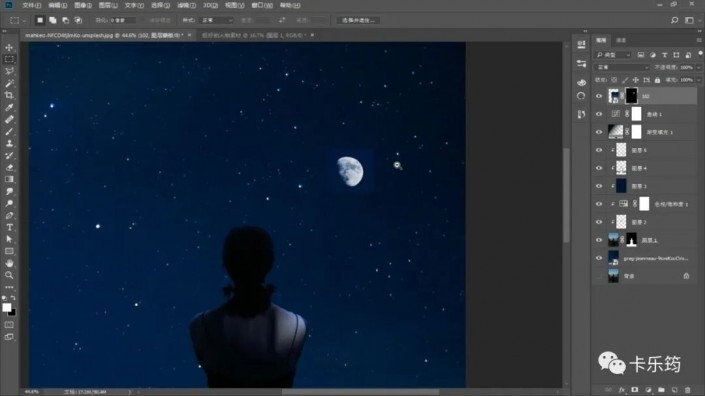The height and width of the screenshot is (396, 705).
Task: Click the foreground color swatch
Action: (x=7, y=307)
